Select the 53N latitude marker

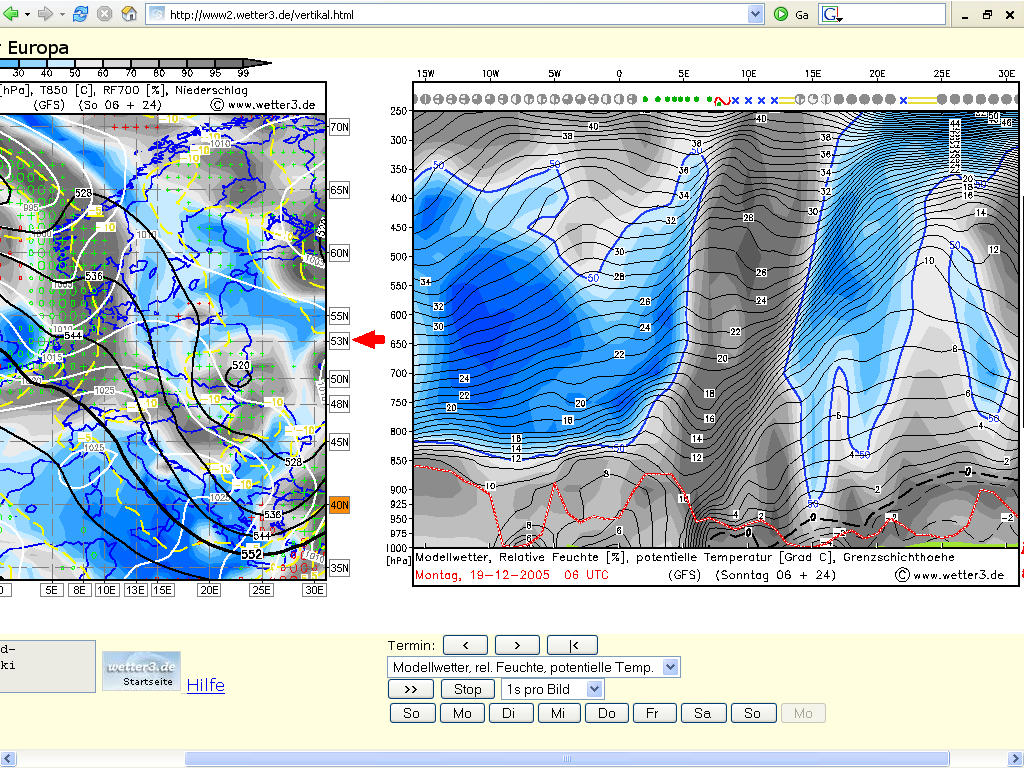(340, 340)
